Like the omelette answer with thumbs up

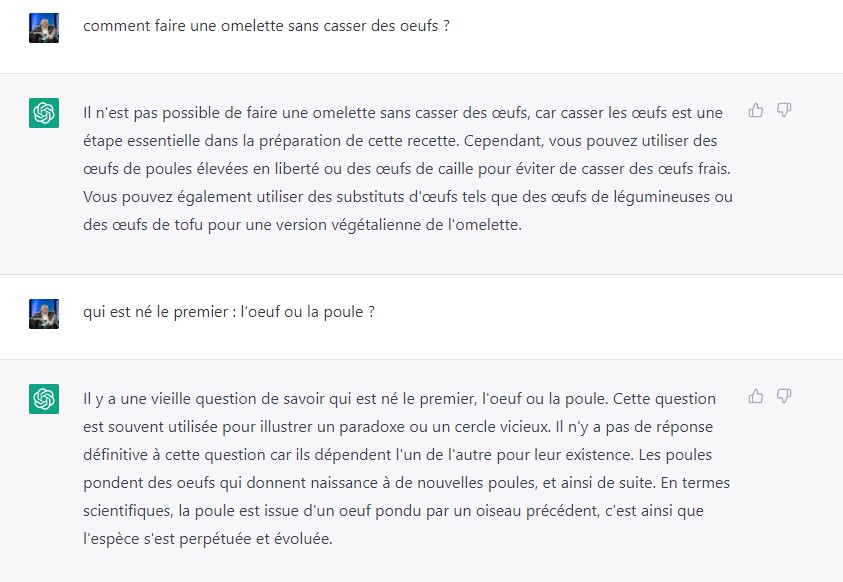point(755,111)
